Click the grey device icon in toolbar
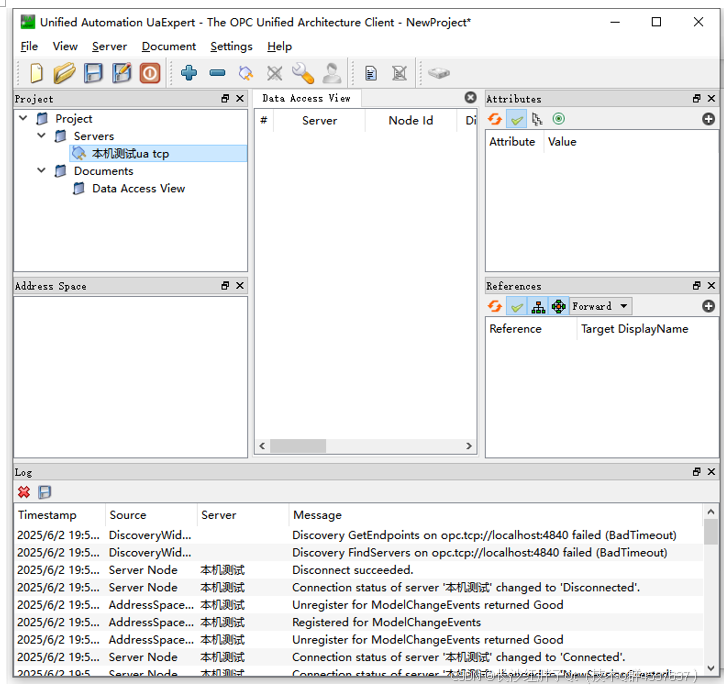 [439, 73]
